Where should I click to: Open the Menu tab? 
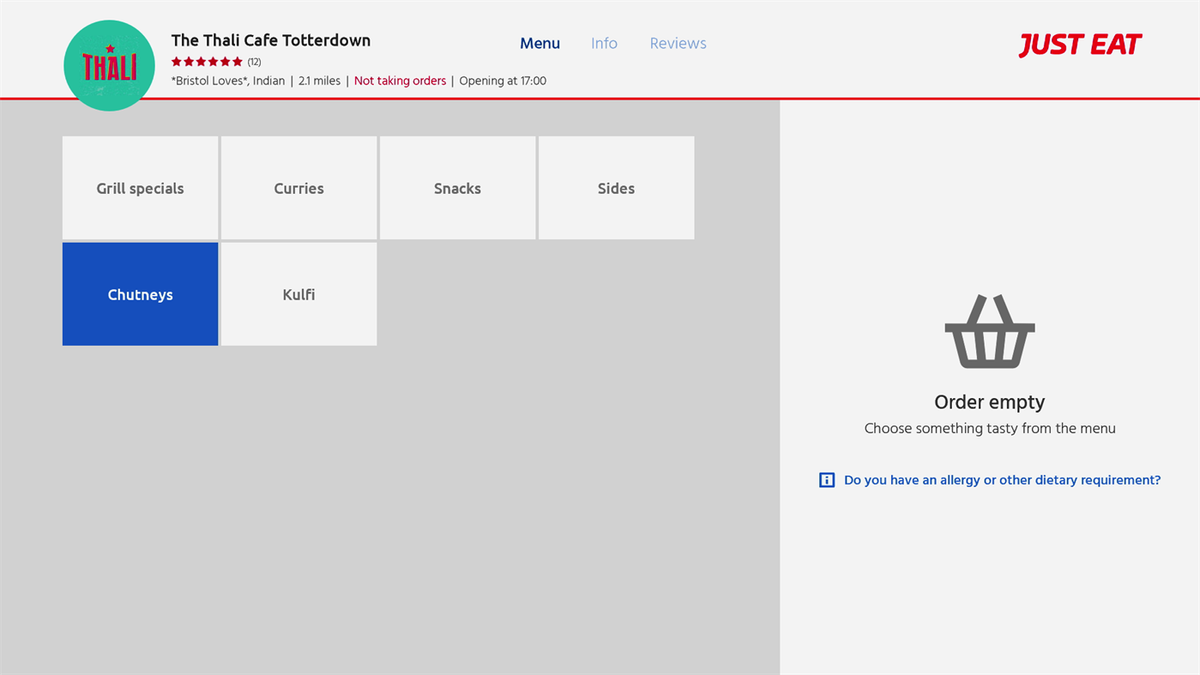(x=540, y=43)
